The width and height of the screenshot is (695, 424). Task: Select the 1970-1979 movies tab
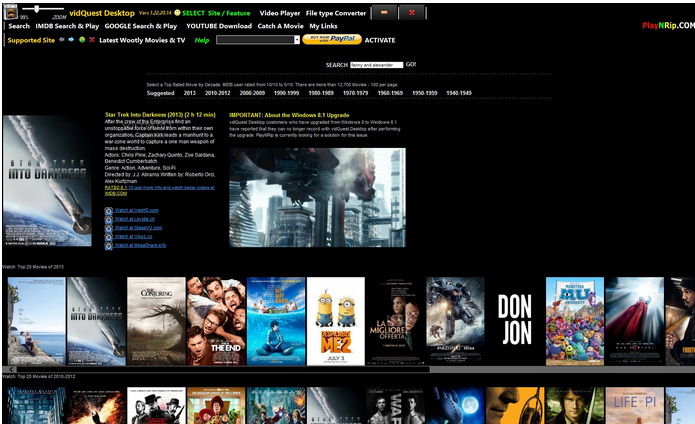tap(355, 93)
